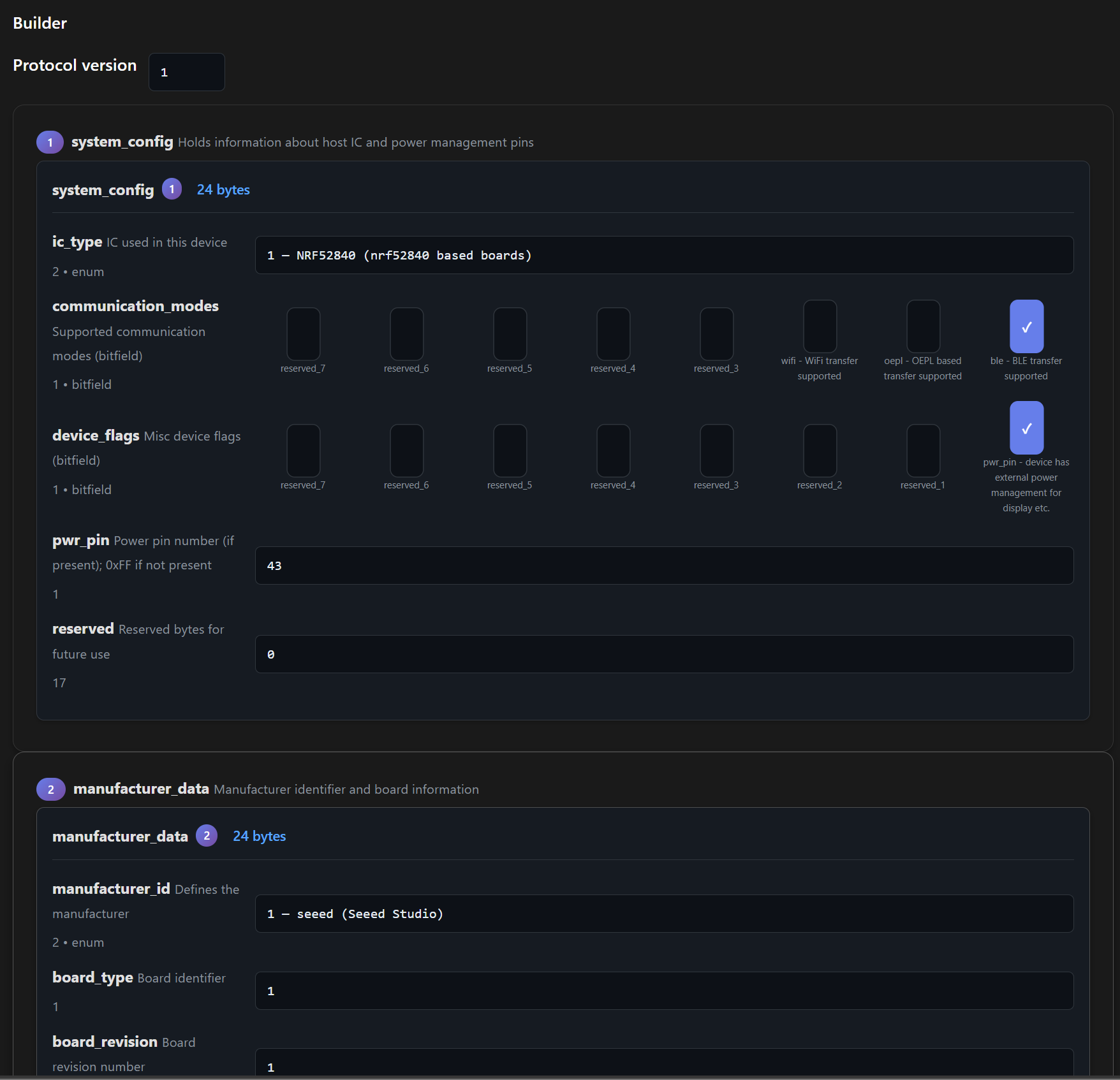Click the pwr_pin field showing 43
This screenshot has width=1120, height=1080.
pos(663,566)
